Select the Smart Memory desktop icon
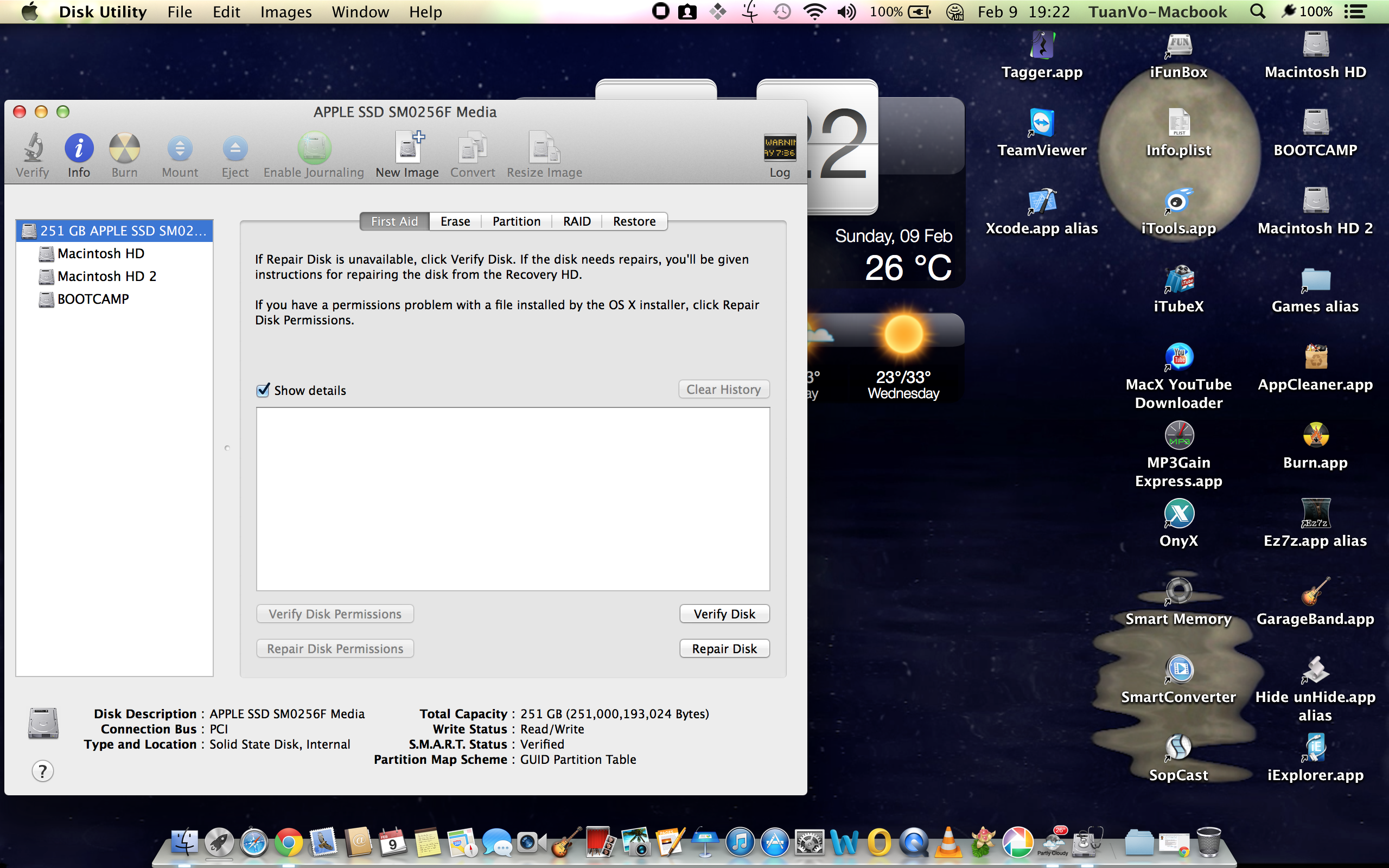1389x868 pixels. (1178, 591)
